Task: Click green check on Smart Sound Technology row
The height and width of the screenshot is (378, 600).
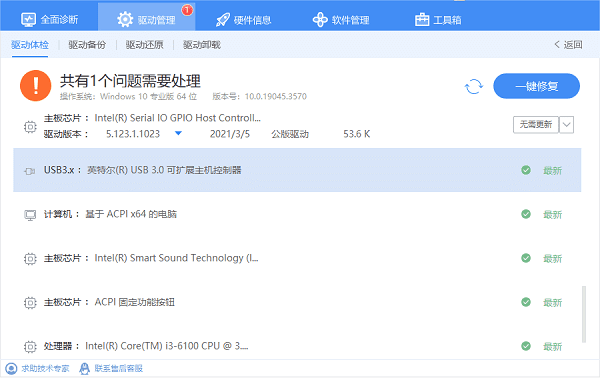Action: tap(526, 258)
